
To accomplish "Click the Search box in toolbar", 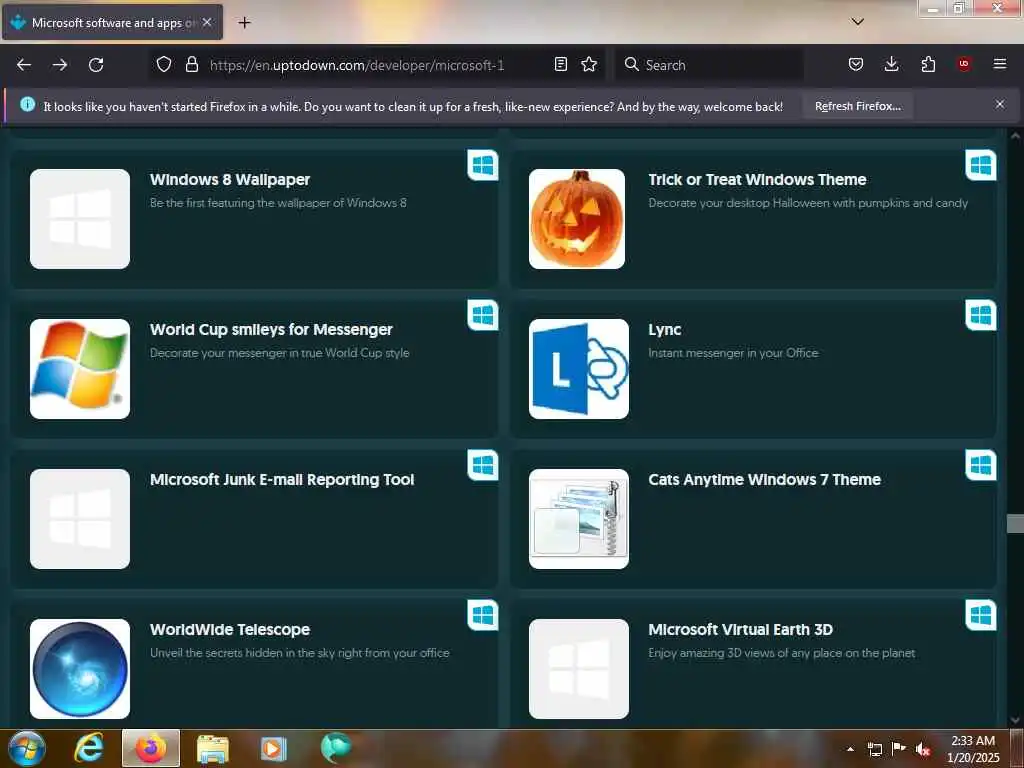I will (x=709, y=65).
